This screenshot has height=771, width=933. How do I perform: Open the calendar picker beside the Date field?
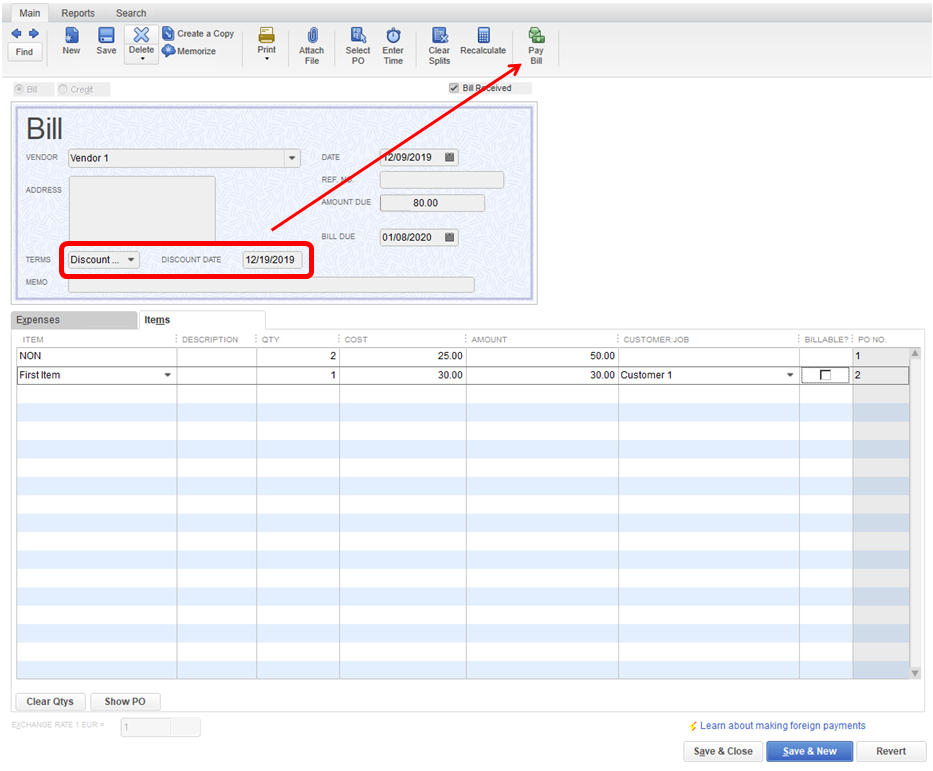pyautogui.click(x=450, y=158)
